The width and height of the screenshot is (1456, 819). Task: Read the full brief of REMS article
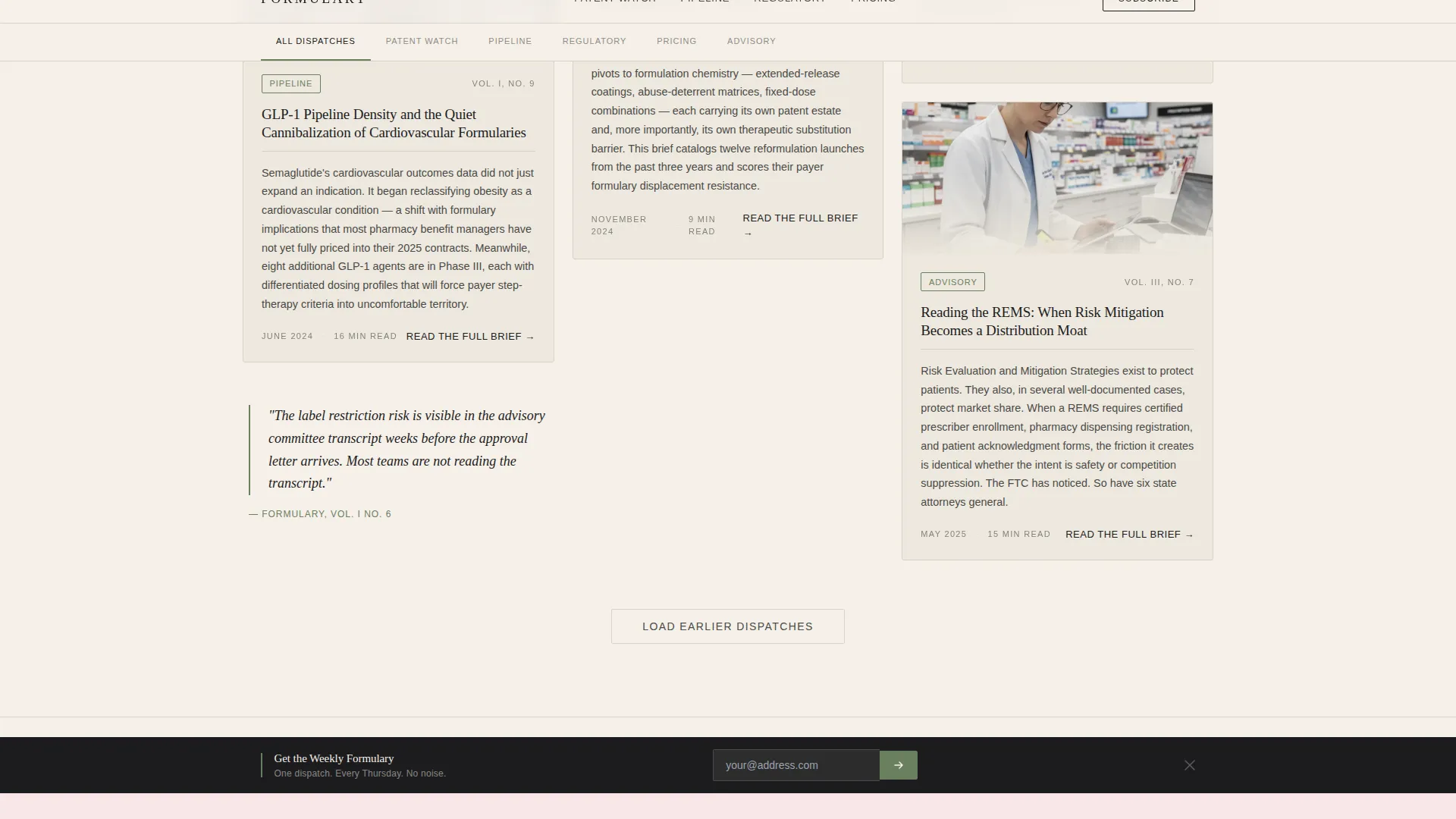click(x=1129, y=535)
